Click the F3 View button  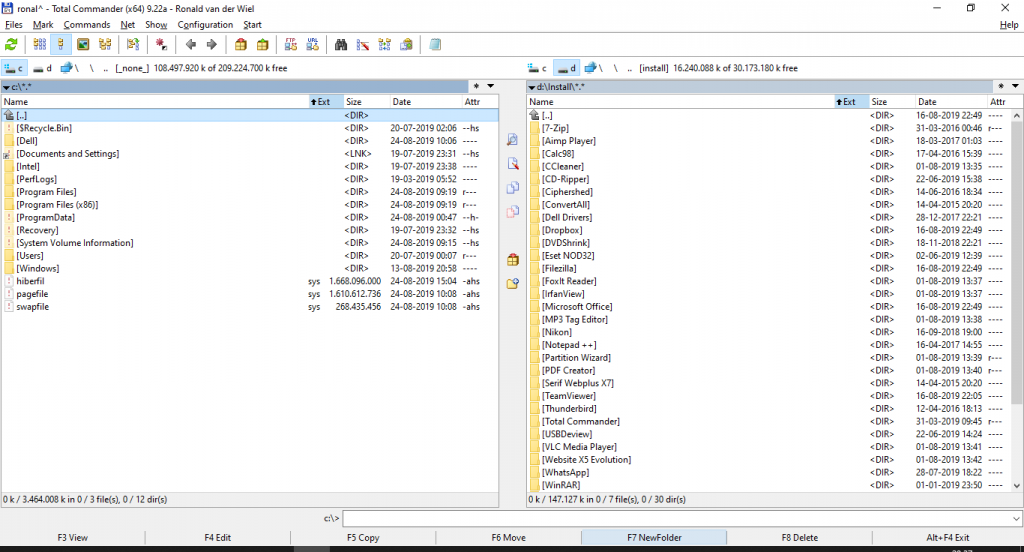(x=72, y=538)
